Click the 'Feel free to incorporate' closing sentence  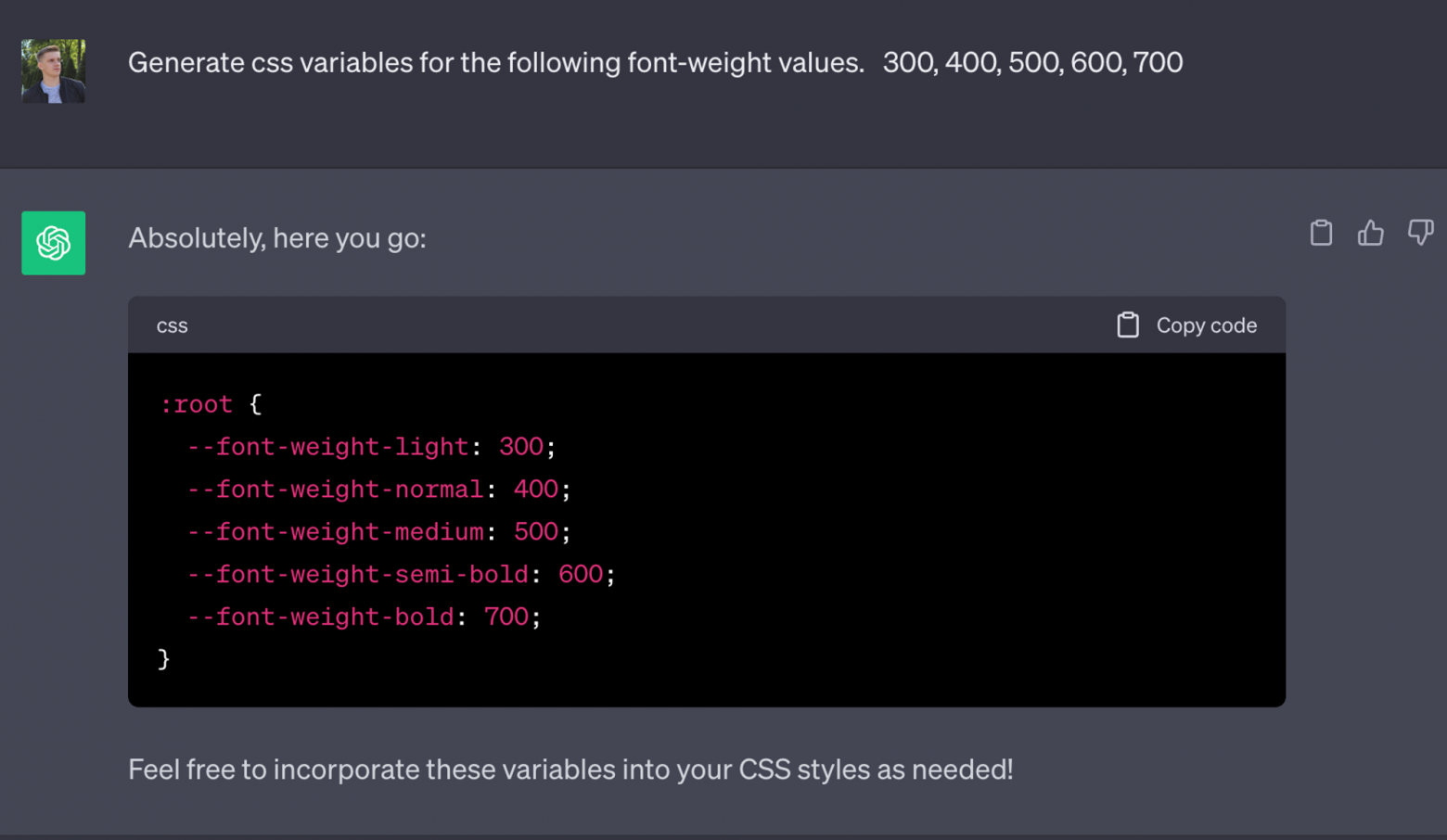click(570, 770)
